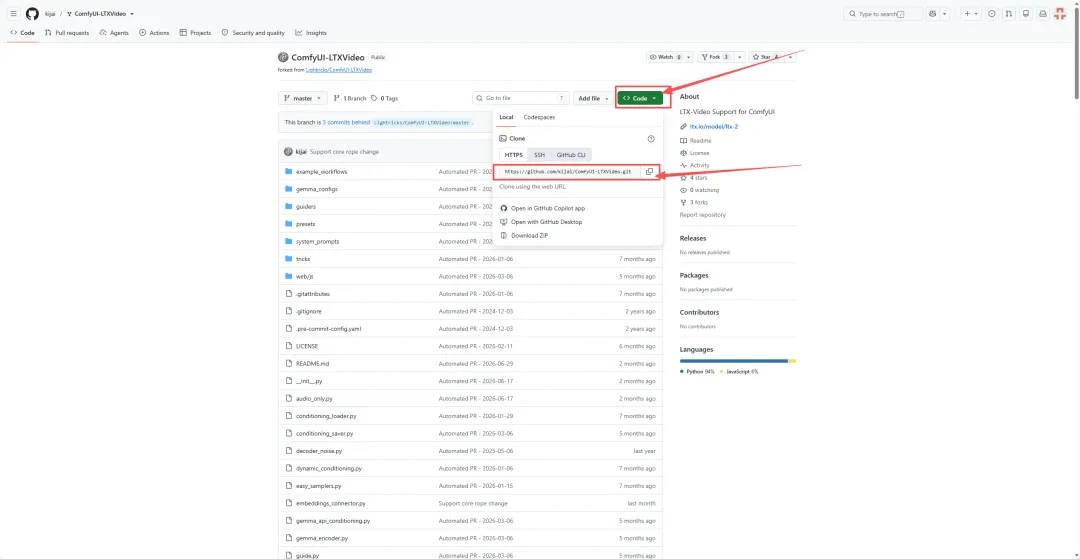This screenshot has width=1080, height=559.
Task: Open the repository switcher arrow after ComfyUI-LTXVideo
Action: [x=132, y=14]
